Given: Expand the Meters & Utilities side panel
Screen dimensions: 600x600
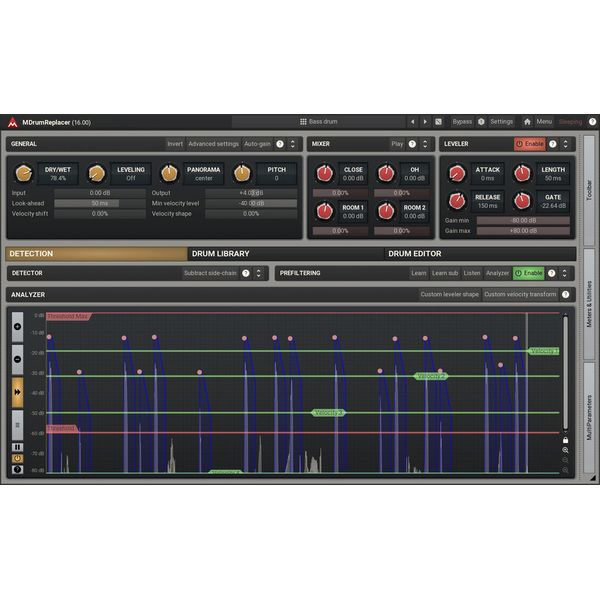Looking at the screenshot, I should 589,304.
